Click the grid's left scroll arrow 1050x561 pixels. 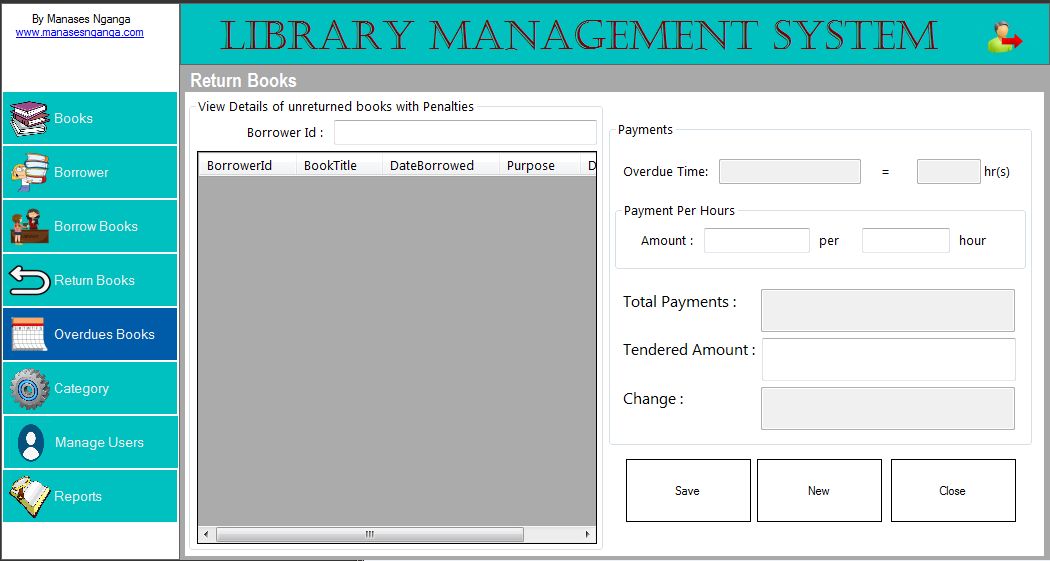point(206,534)
